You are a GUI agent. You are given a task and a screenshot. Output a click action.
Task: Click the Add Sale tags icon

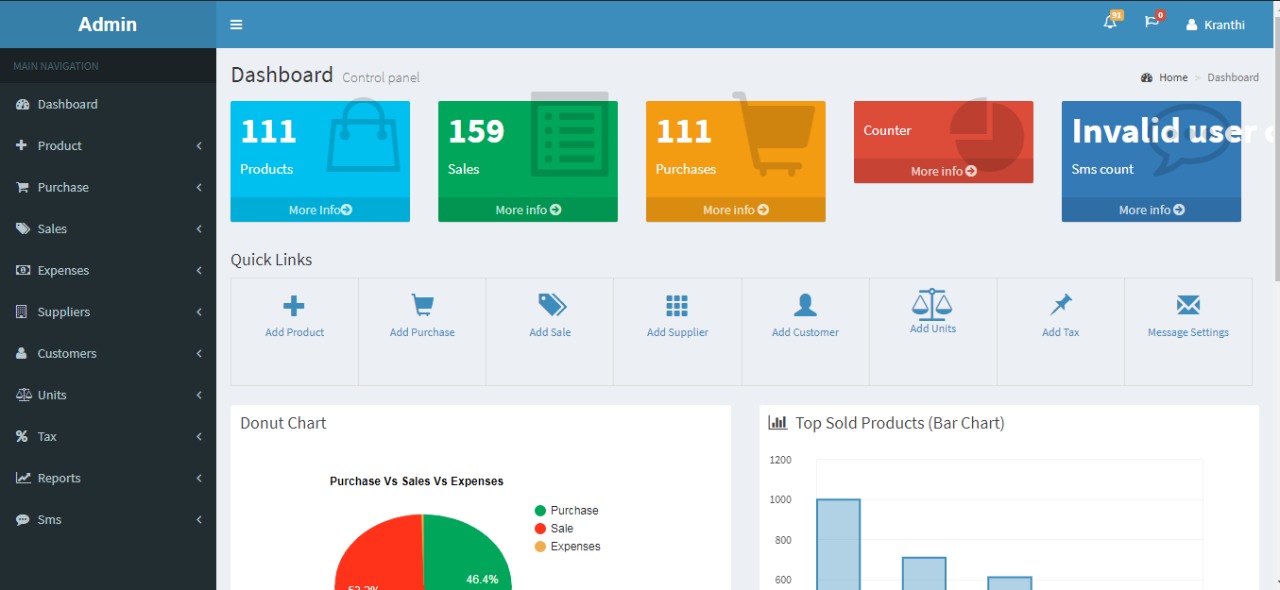[551, 305]
